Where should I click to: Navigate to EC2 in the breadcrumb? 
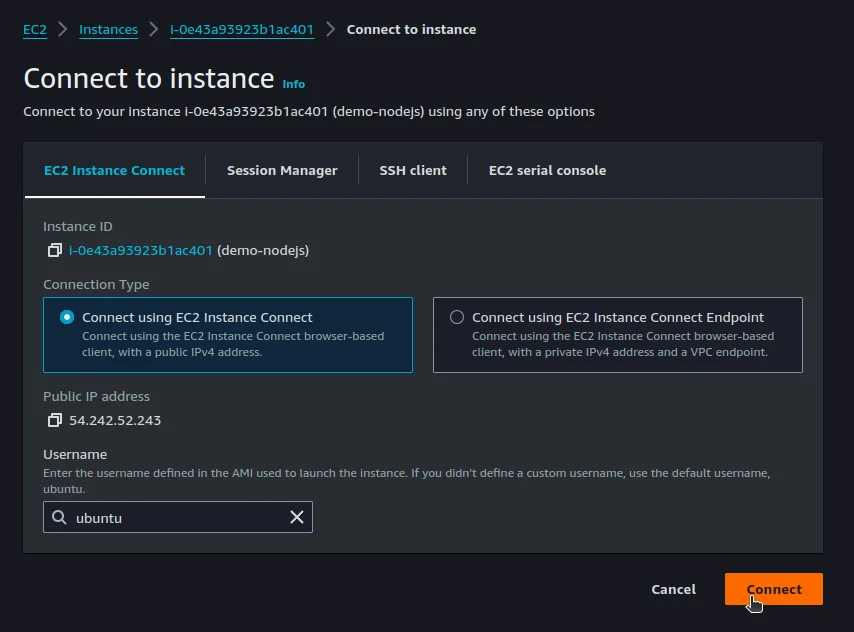[x=35, y=29]
